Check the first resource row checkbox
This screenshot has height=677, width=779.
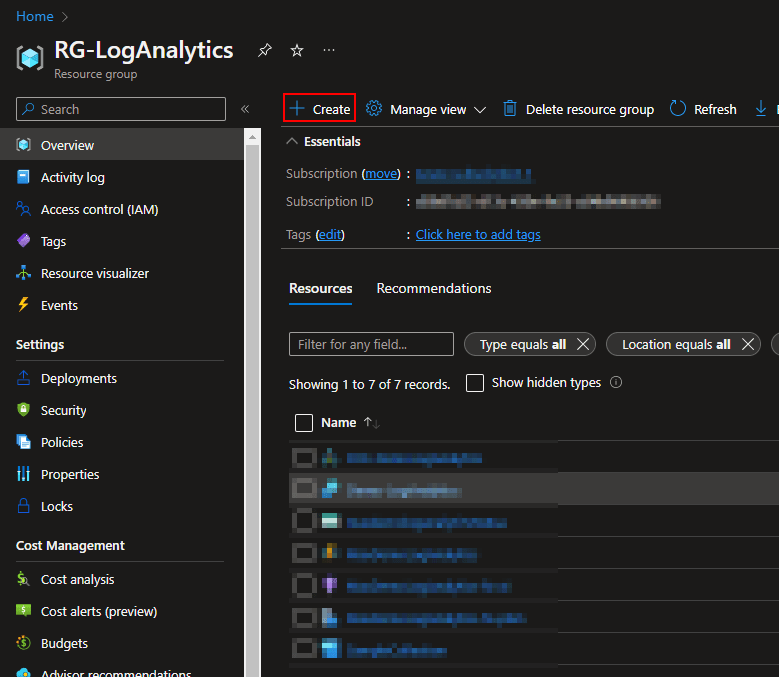(304, 458)
